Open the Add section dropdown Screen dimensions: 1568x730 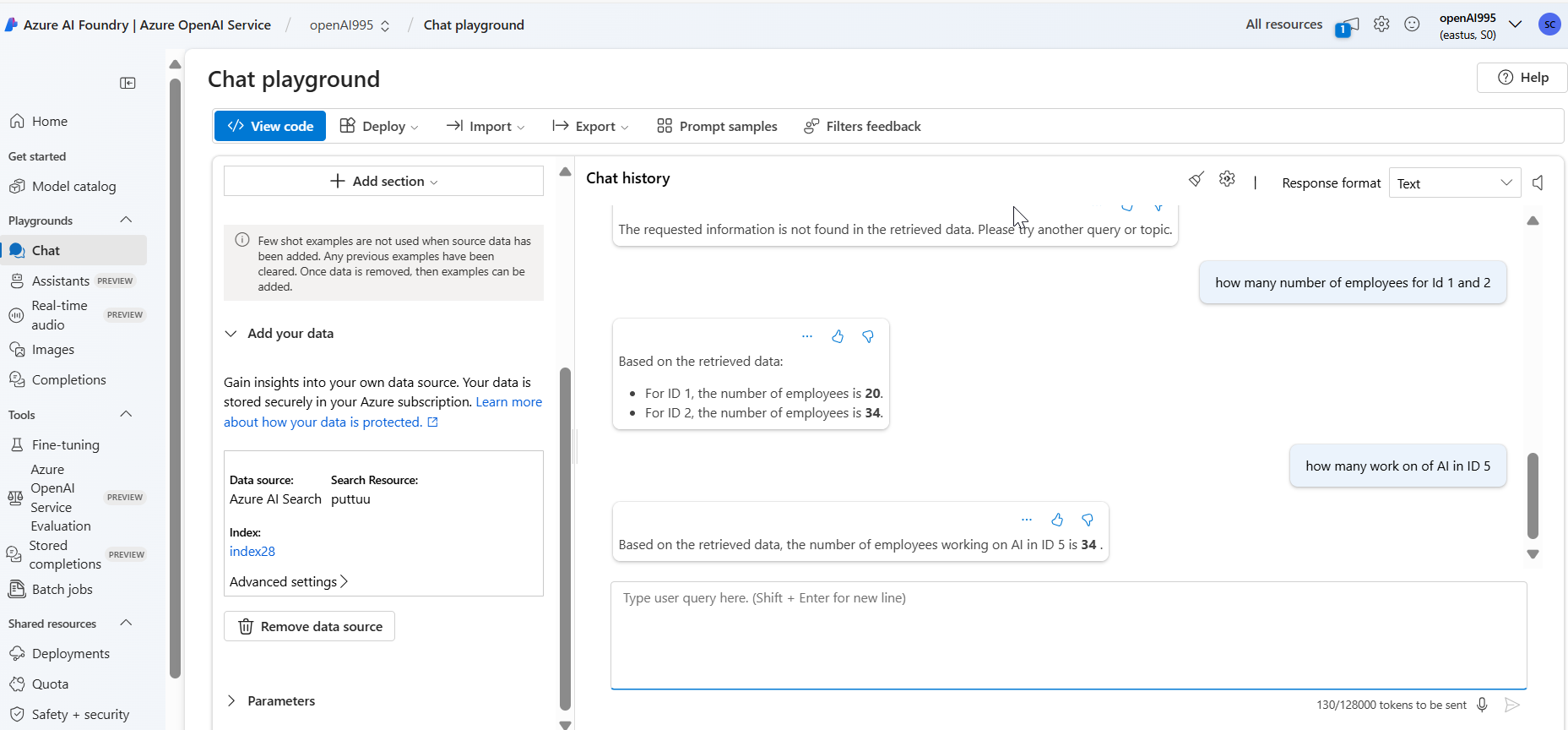(383, 181)
